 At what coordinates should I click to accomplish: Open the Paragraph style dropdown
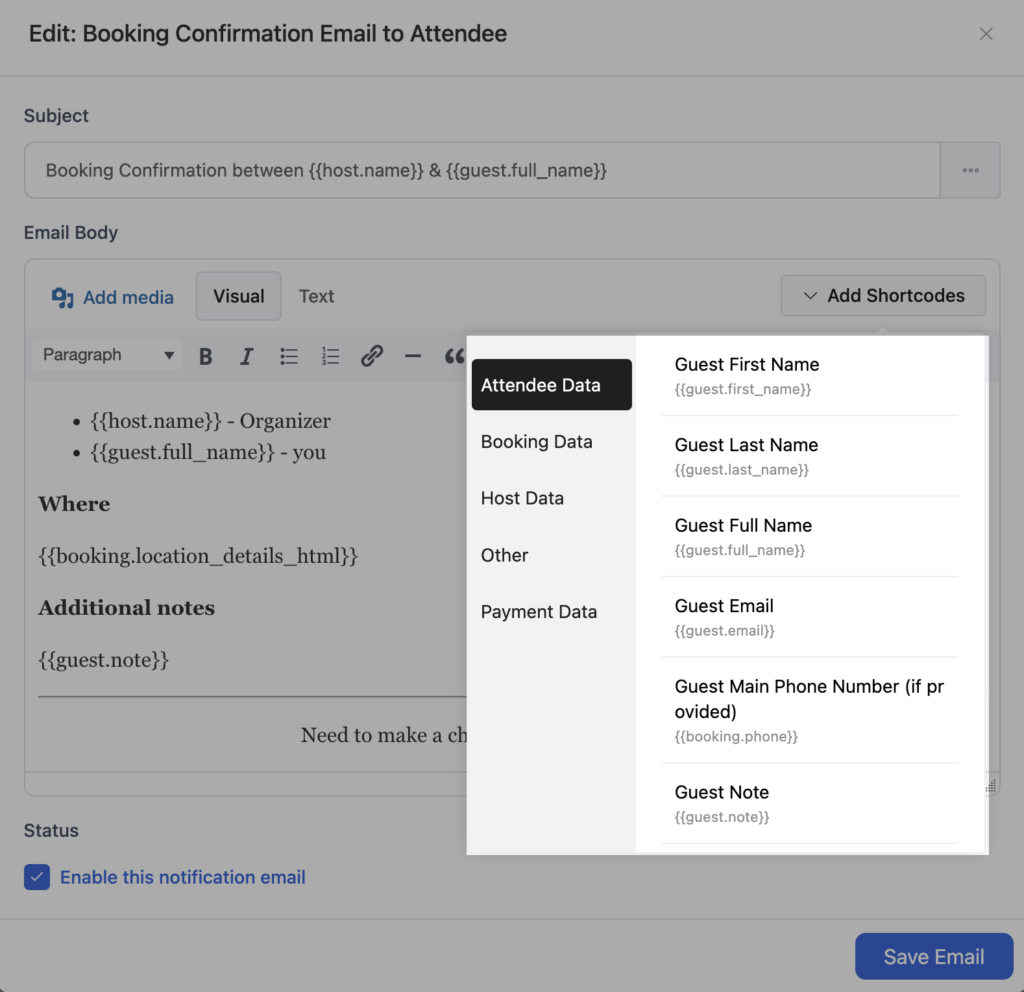click(105, 355)
